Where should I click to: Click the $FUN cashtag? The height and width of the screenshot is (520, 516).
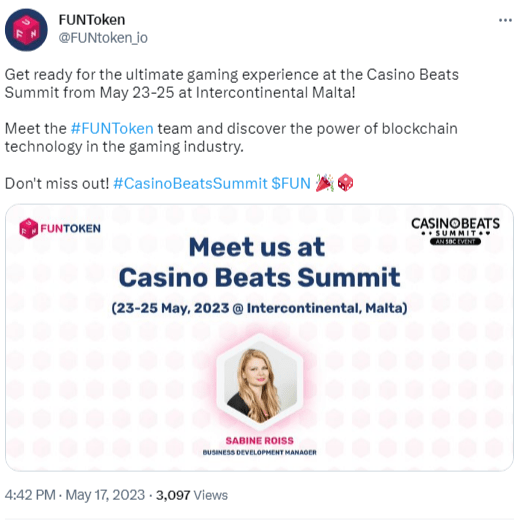click(291, 183)
